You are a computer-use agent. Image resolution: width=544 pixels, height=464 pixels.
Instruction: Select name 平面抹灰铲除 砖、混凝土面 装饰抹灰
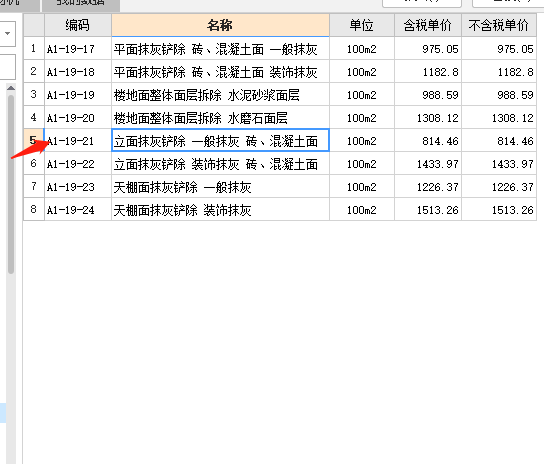(x=220, y=71)
